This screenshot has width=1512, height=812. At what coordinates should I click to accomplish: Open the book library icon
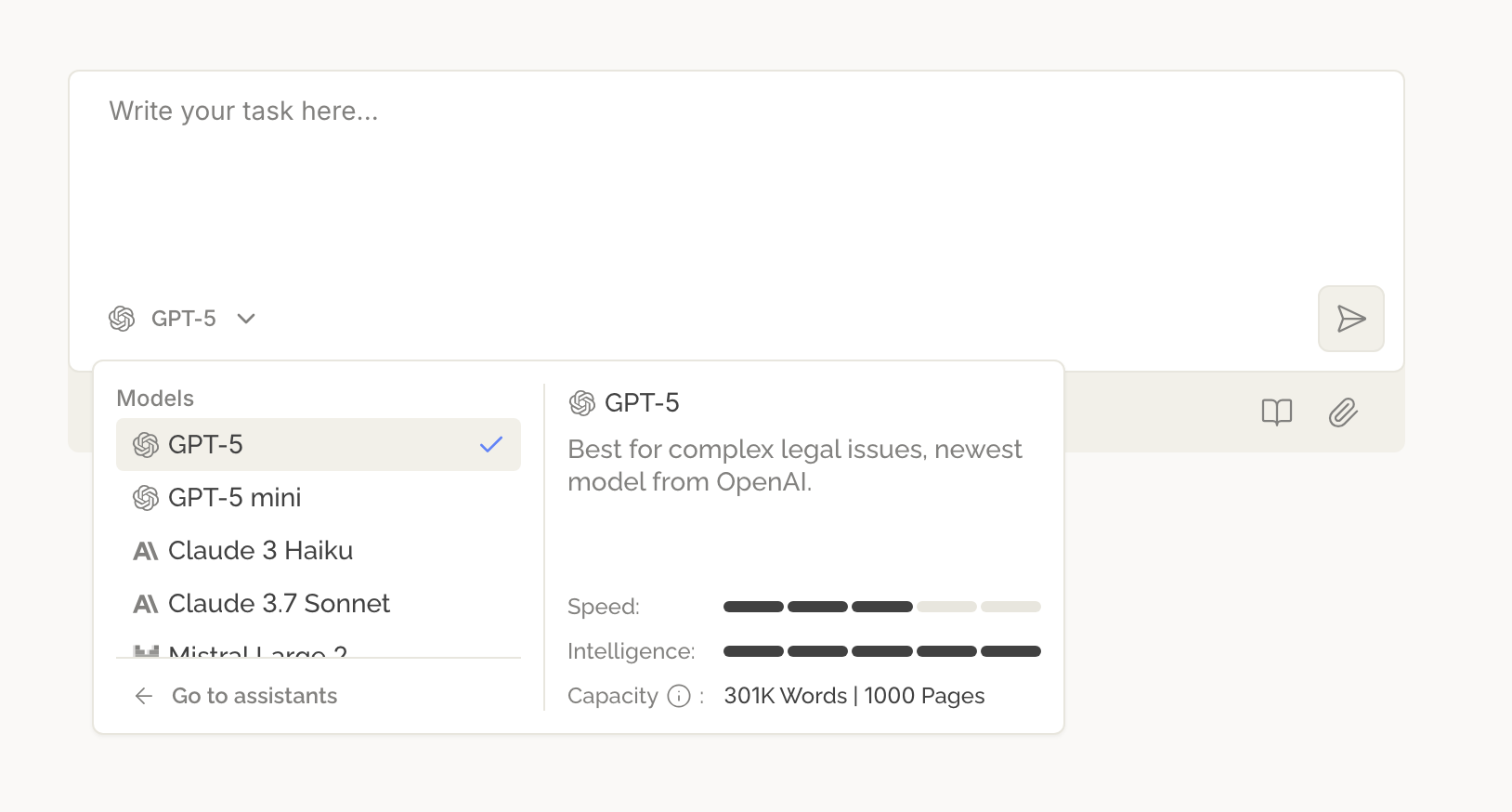[x=1277, y=412]
